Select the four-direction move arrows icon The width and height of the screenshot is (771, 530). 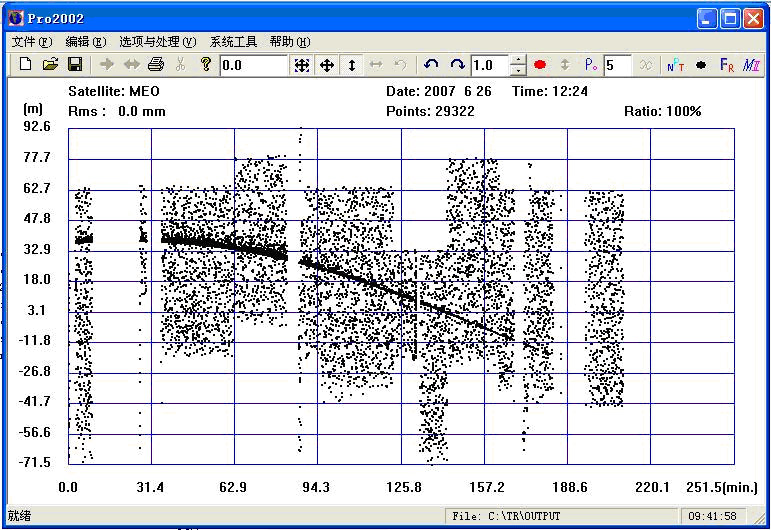tap(327, 65)
